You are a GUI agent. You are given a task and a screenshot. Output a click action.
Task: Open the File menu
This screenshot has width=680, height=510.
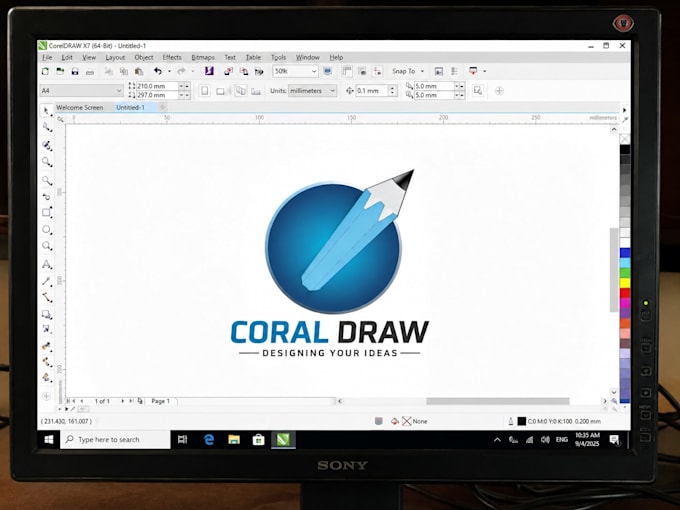[x=47, y=57]
